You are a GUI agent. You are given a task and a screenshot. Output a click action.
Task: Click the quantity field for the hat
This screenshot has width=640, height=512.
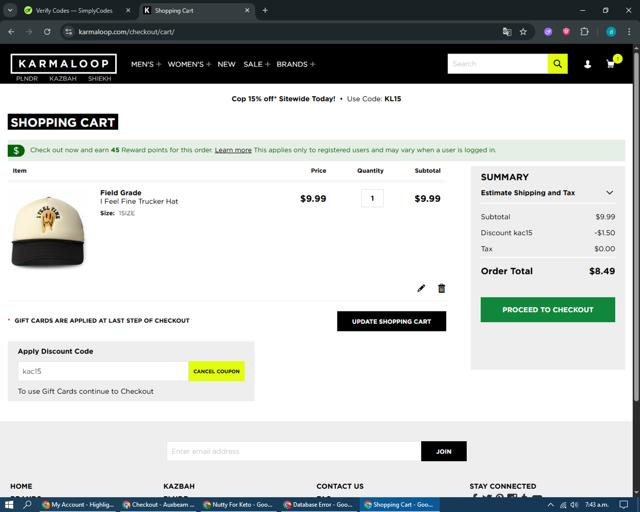(x=372, y=198)
